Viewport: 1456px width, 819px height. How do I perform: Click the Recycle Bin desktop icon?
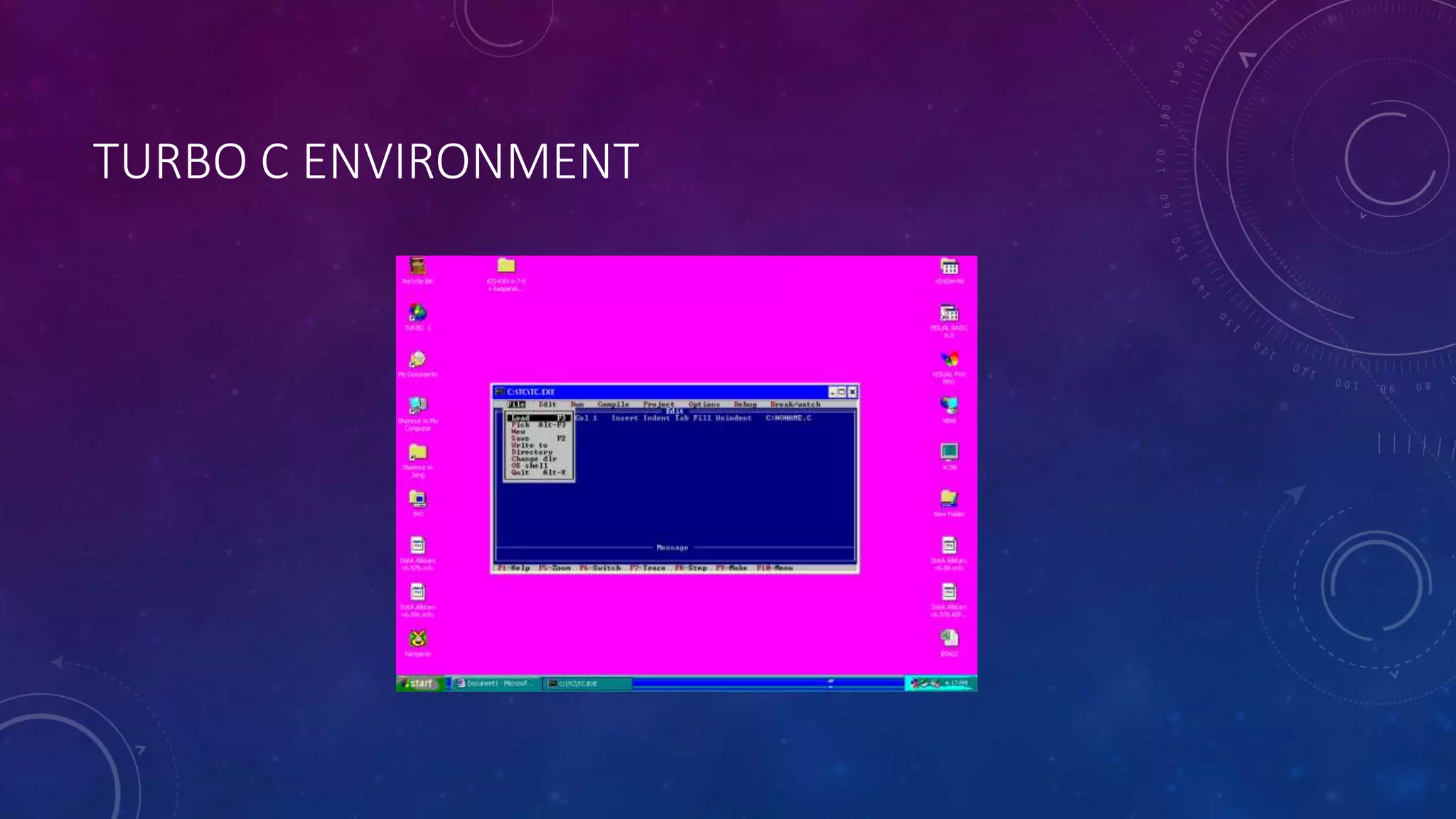point(417,267)
